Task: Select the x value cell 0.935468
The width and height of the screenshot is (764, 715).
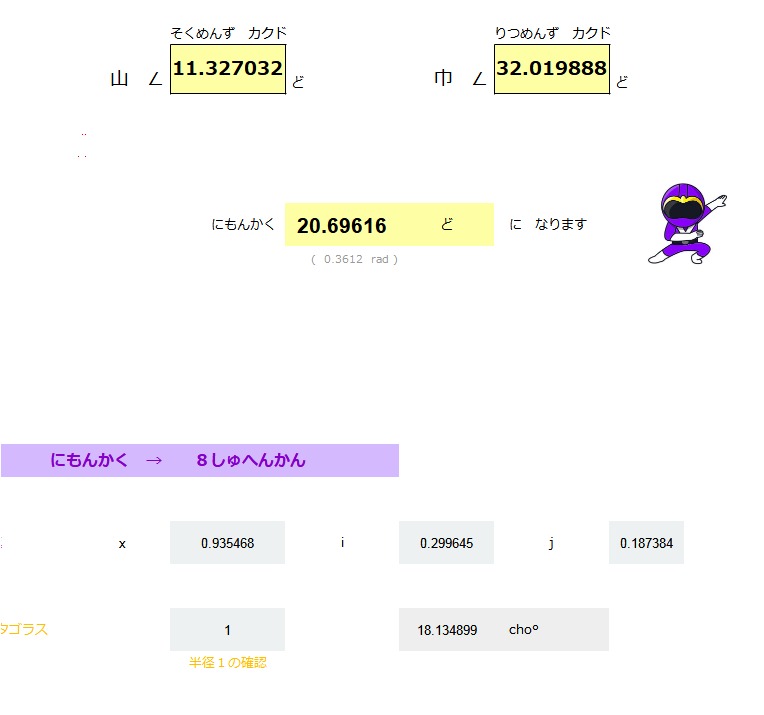Action: pos(227,543)
